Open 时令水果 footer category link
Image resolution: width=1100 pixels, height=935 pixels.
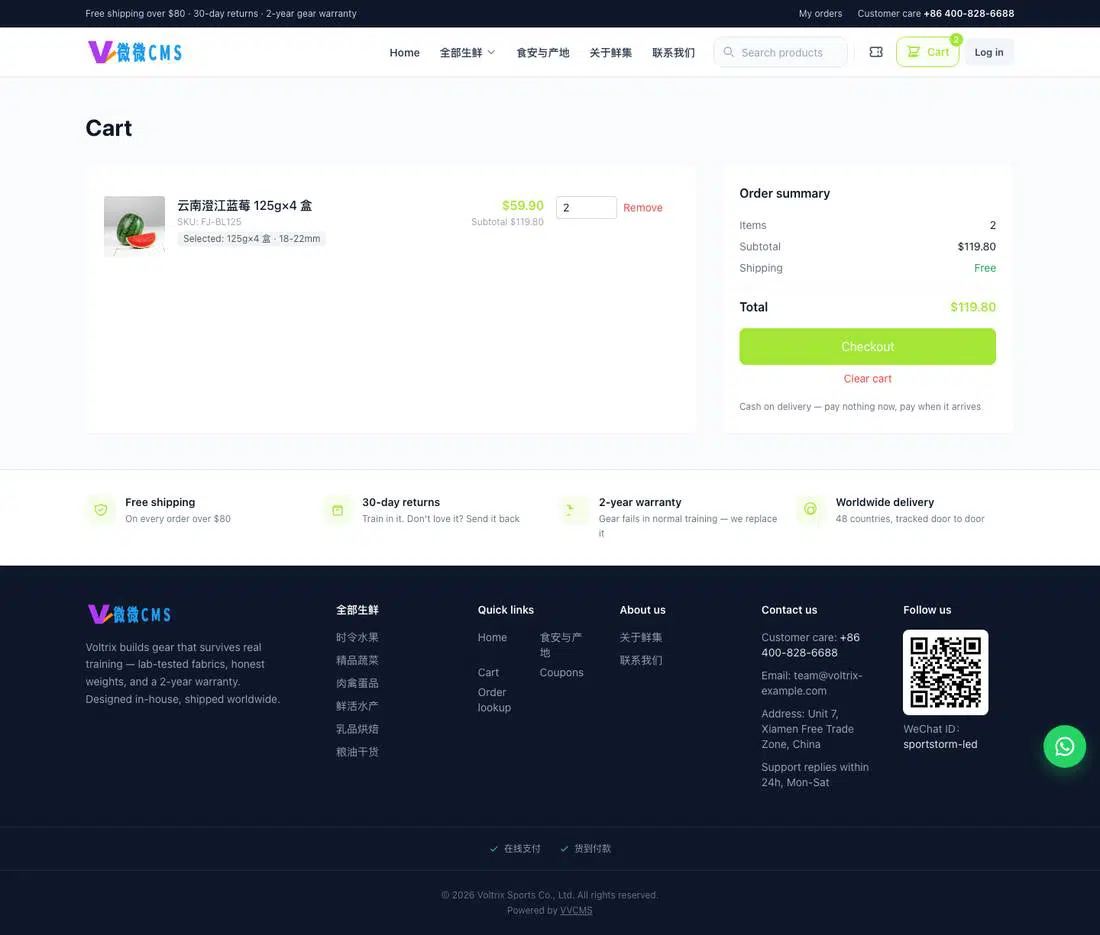click(357, 638)
